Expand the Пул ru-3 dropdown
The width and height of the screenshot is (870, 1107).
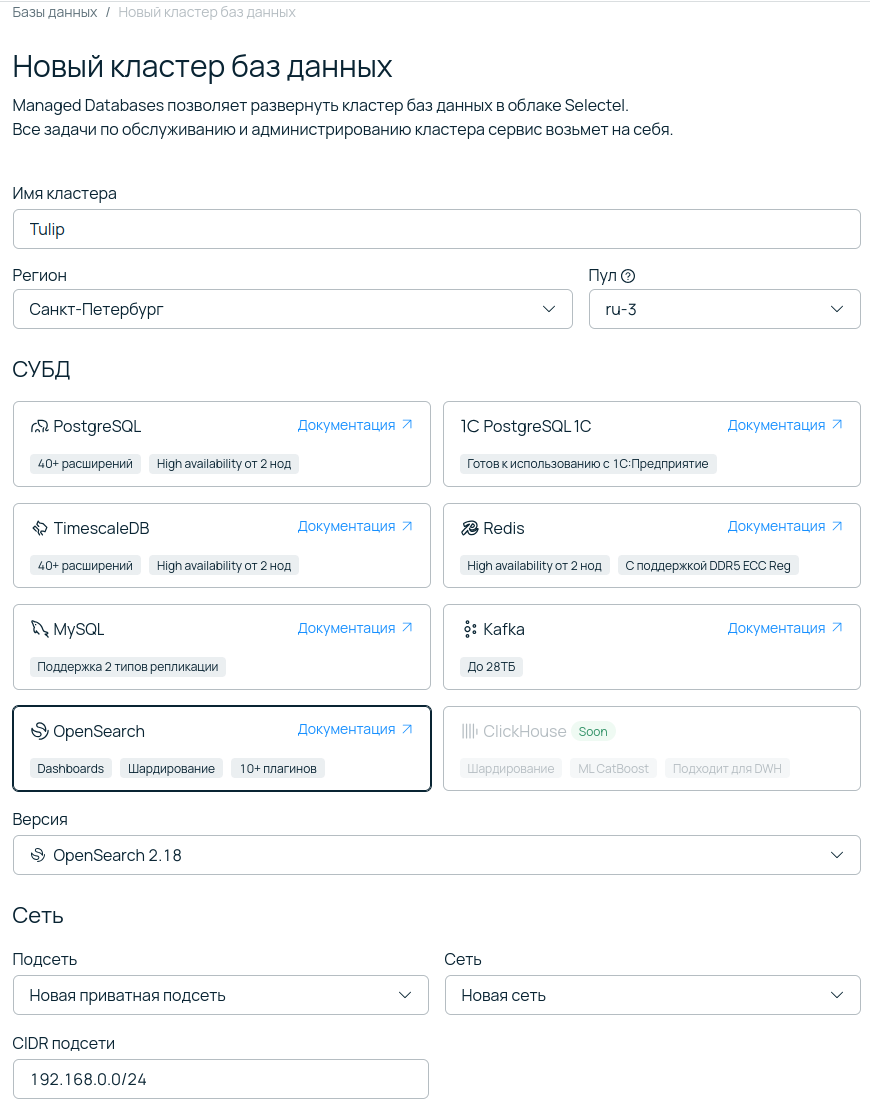pos(724,309)
